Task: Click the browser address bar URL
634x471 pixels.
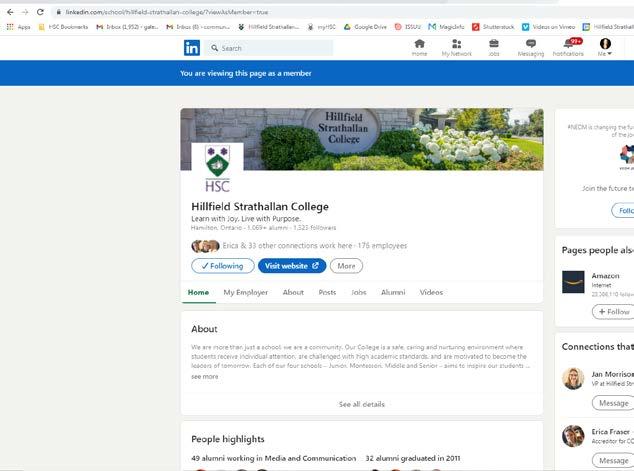Action: [167, 12]
